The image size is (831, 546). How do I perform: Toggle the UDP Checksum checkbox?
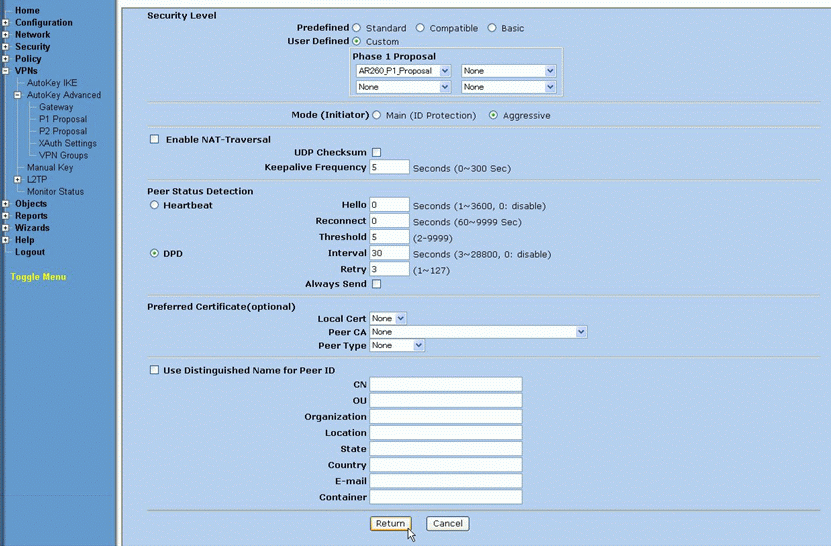pyautogui.click(x=377, y=152)
